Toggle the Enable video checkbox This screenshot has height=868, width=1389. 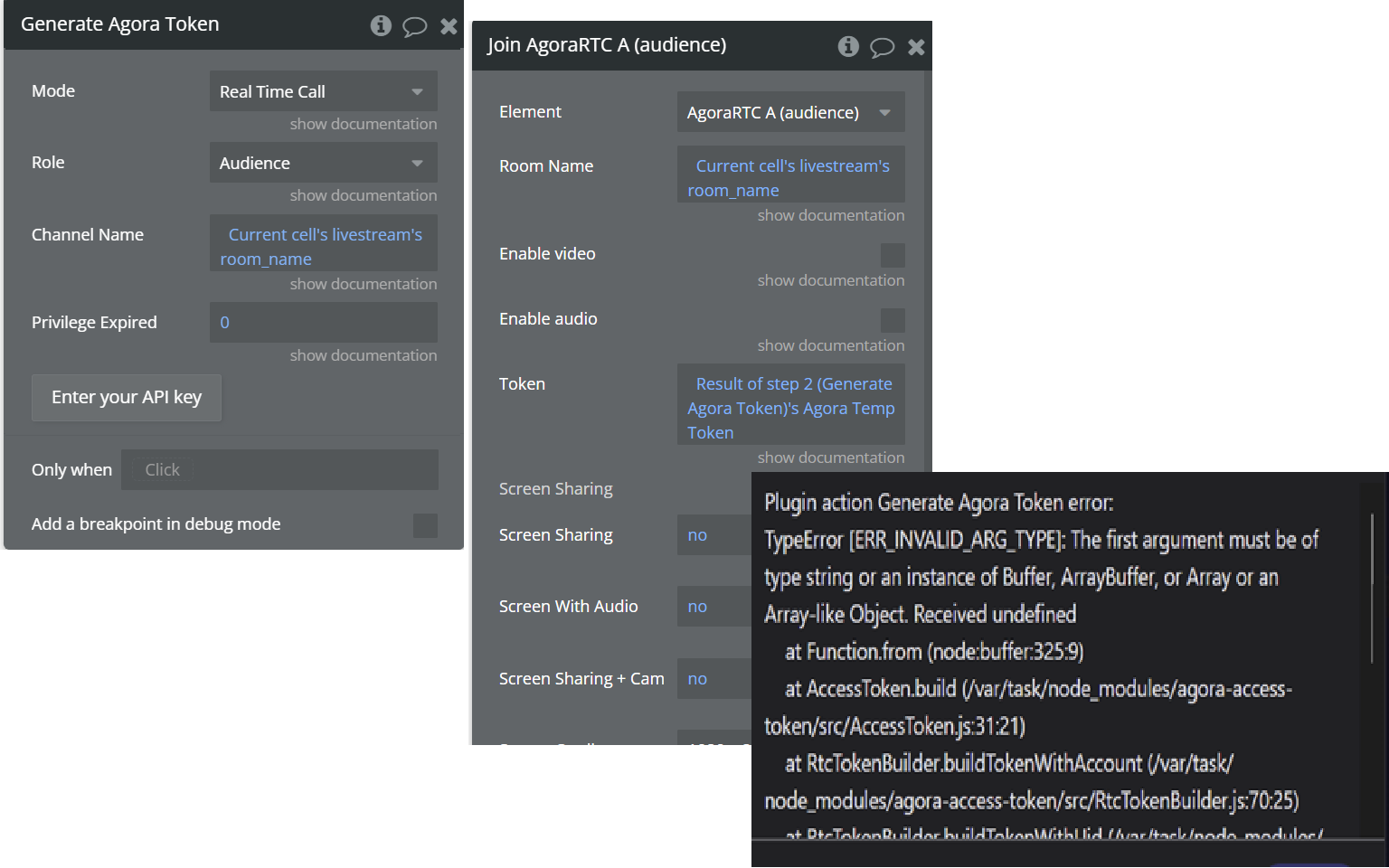tap(893, 255)
